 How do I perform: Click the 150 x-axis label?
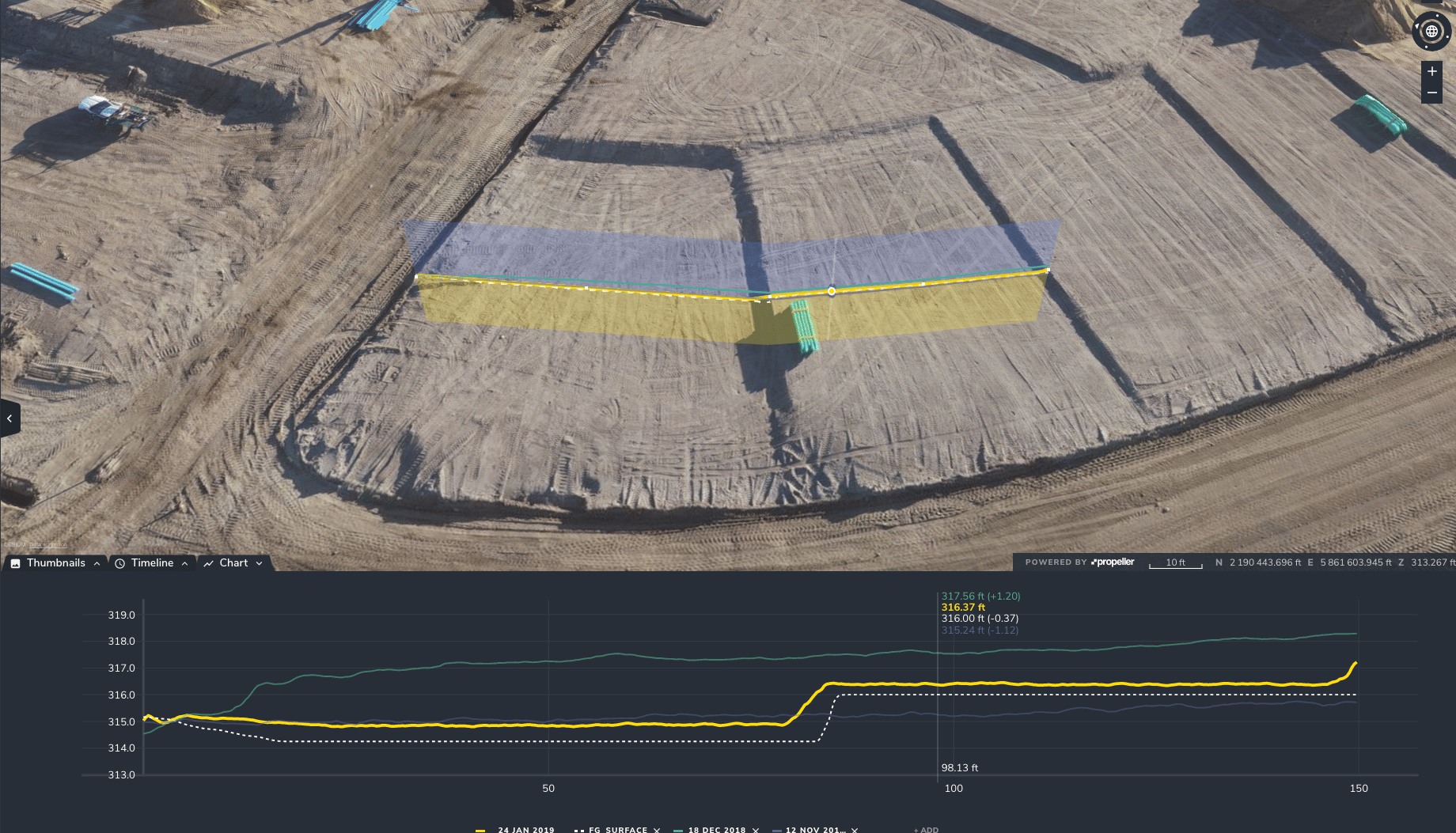(1359, 789)
